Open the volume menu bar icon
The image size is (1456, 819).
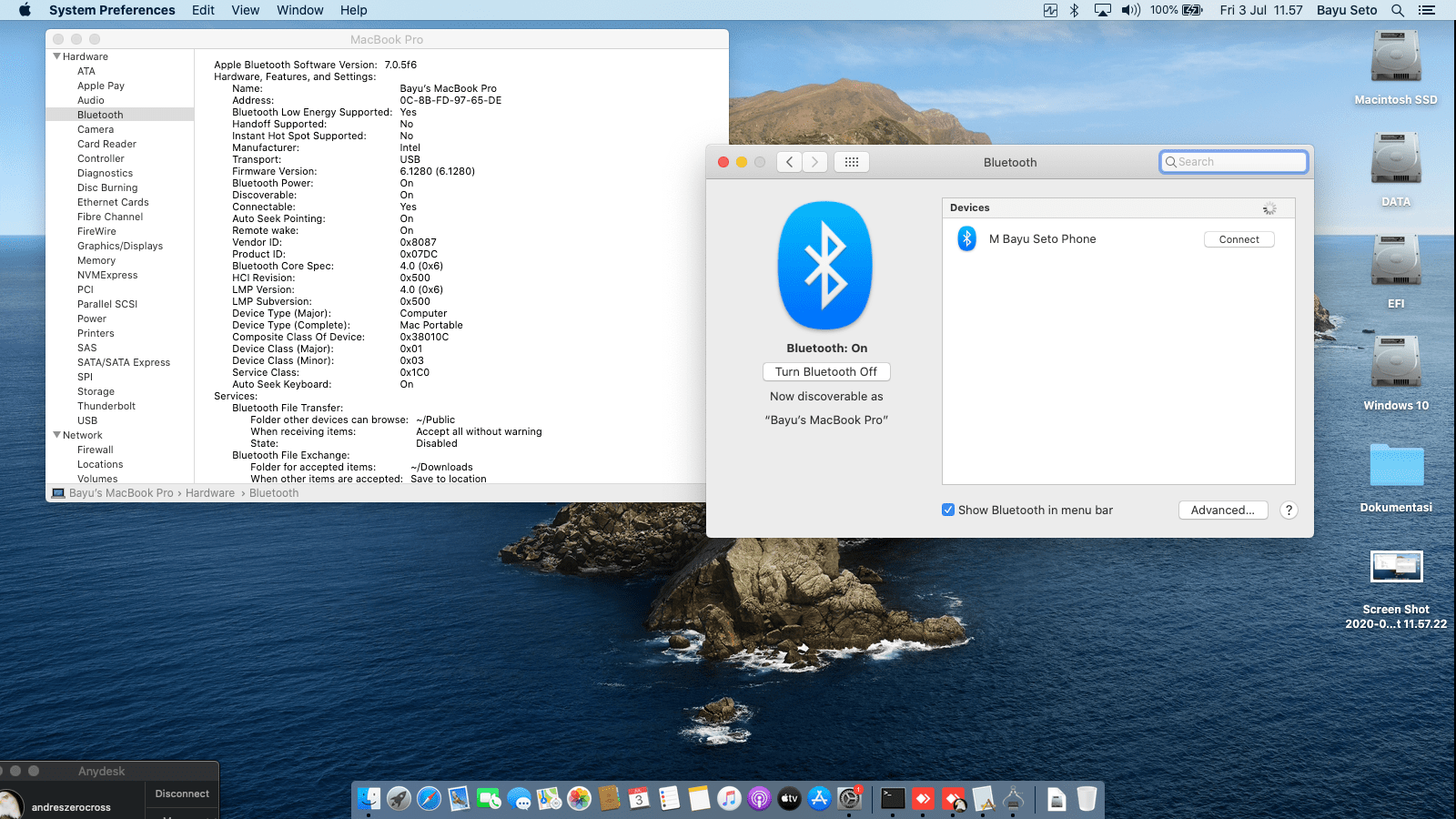[1131, 10]
